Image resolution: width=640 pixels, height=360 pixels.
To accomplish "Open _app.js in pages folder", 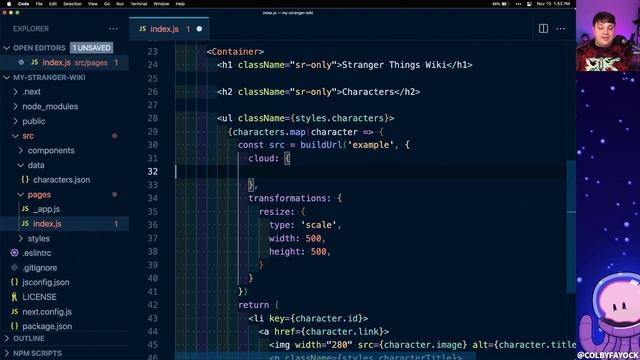I will tap(47, 209).
